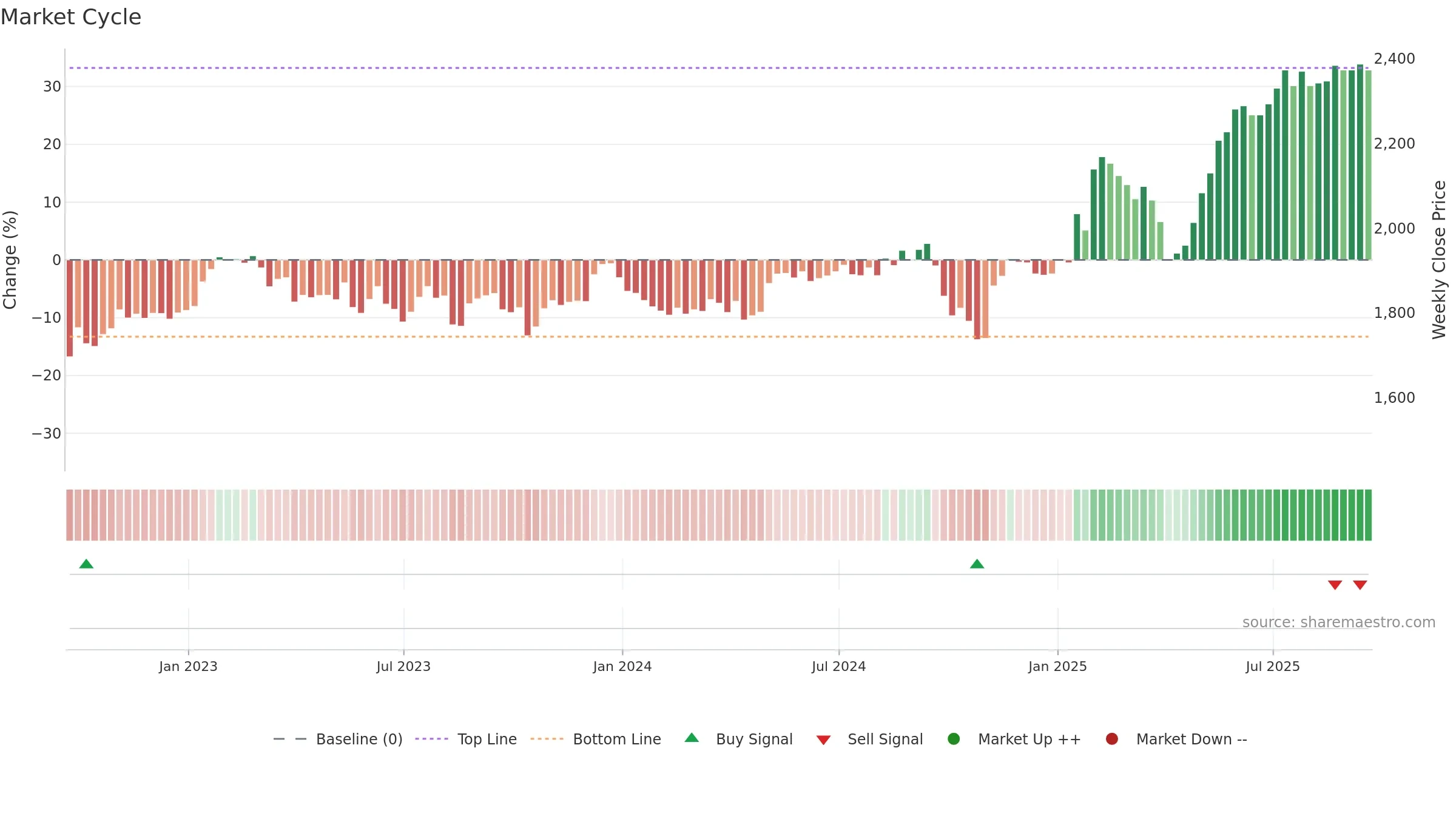Viewport: 1456px width, 819px height.
Task: Click the tall rightmost dark green bar
Action: [1360, 162]
